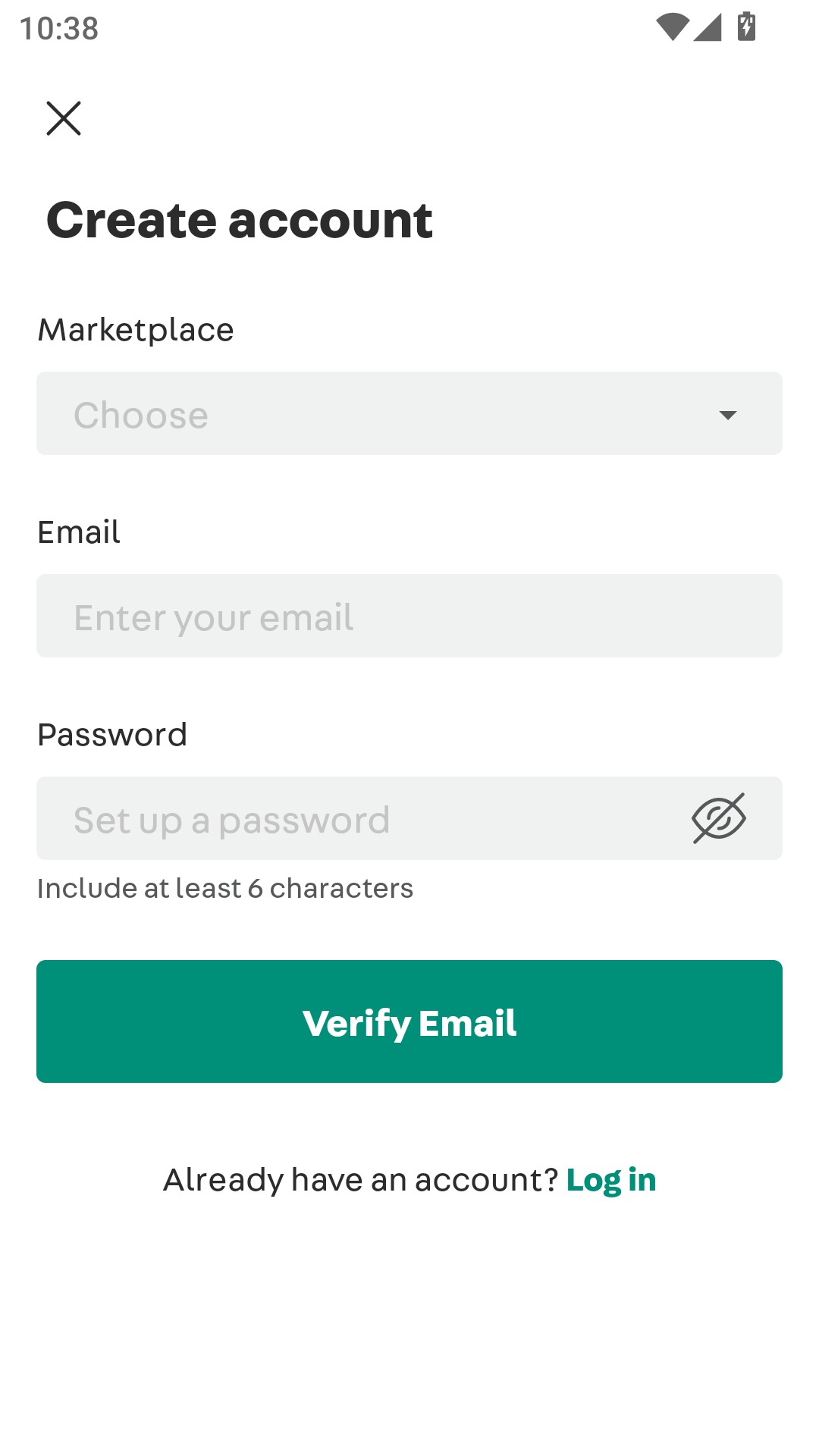Tap the Marketplace field label

pyautogui.click(x=136, y=330)
